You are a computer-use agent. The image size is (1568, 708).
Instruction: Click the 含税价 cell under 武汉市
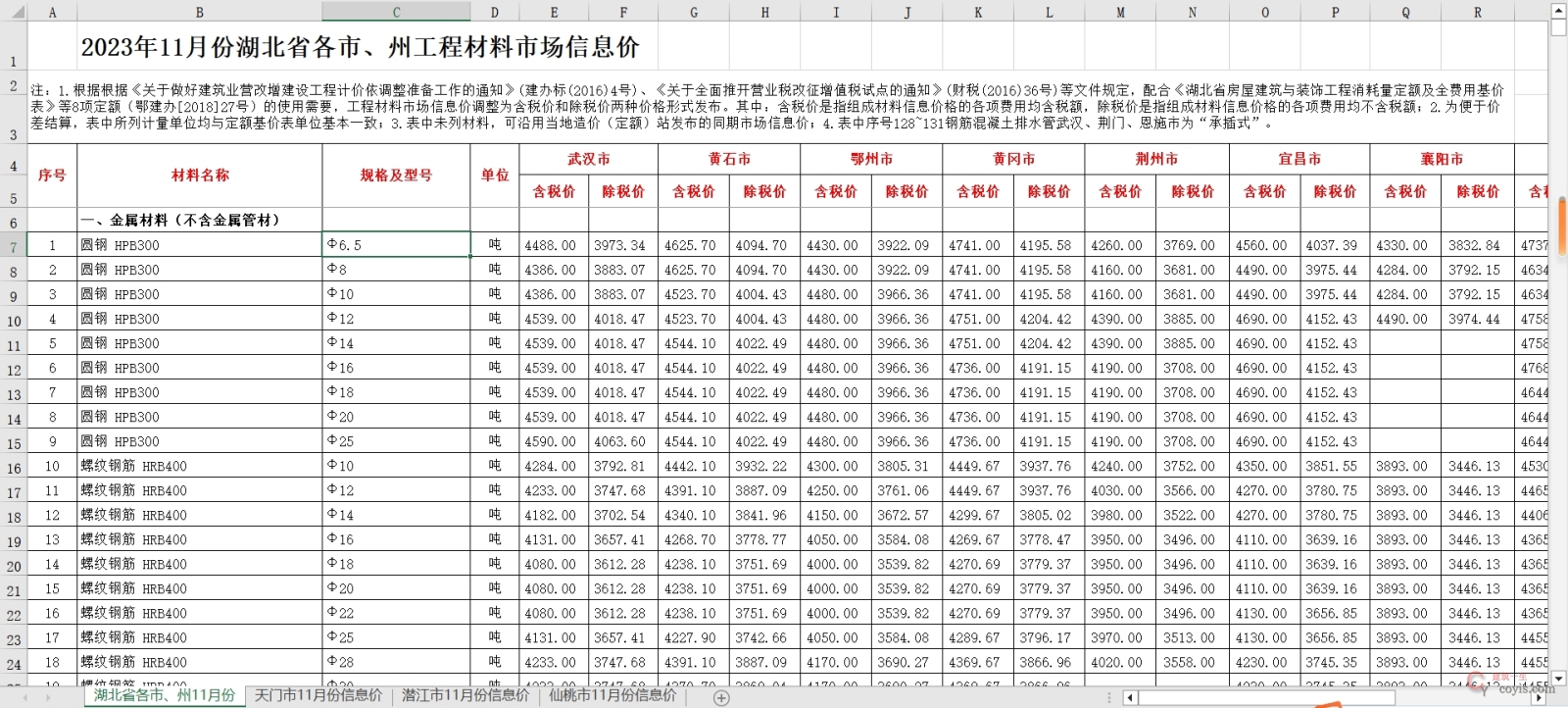click(x=554, y=191)
